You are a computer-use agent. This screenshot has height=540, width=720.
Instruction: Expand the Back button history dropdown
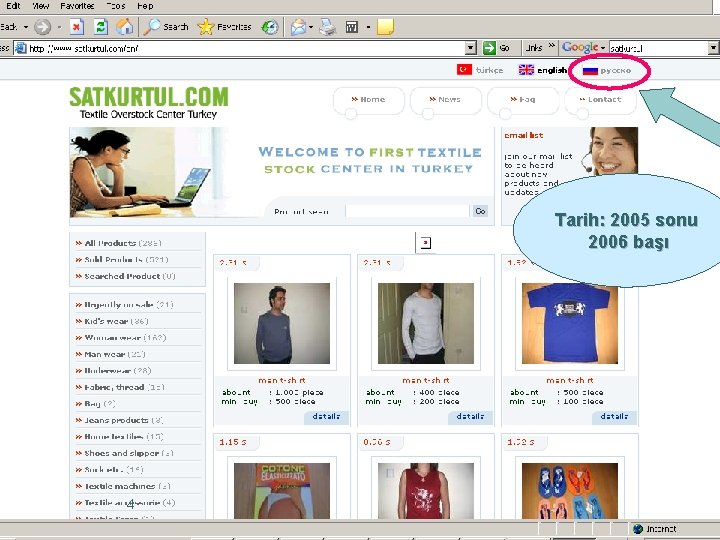(26, 27)
